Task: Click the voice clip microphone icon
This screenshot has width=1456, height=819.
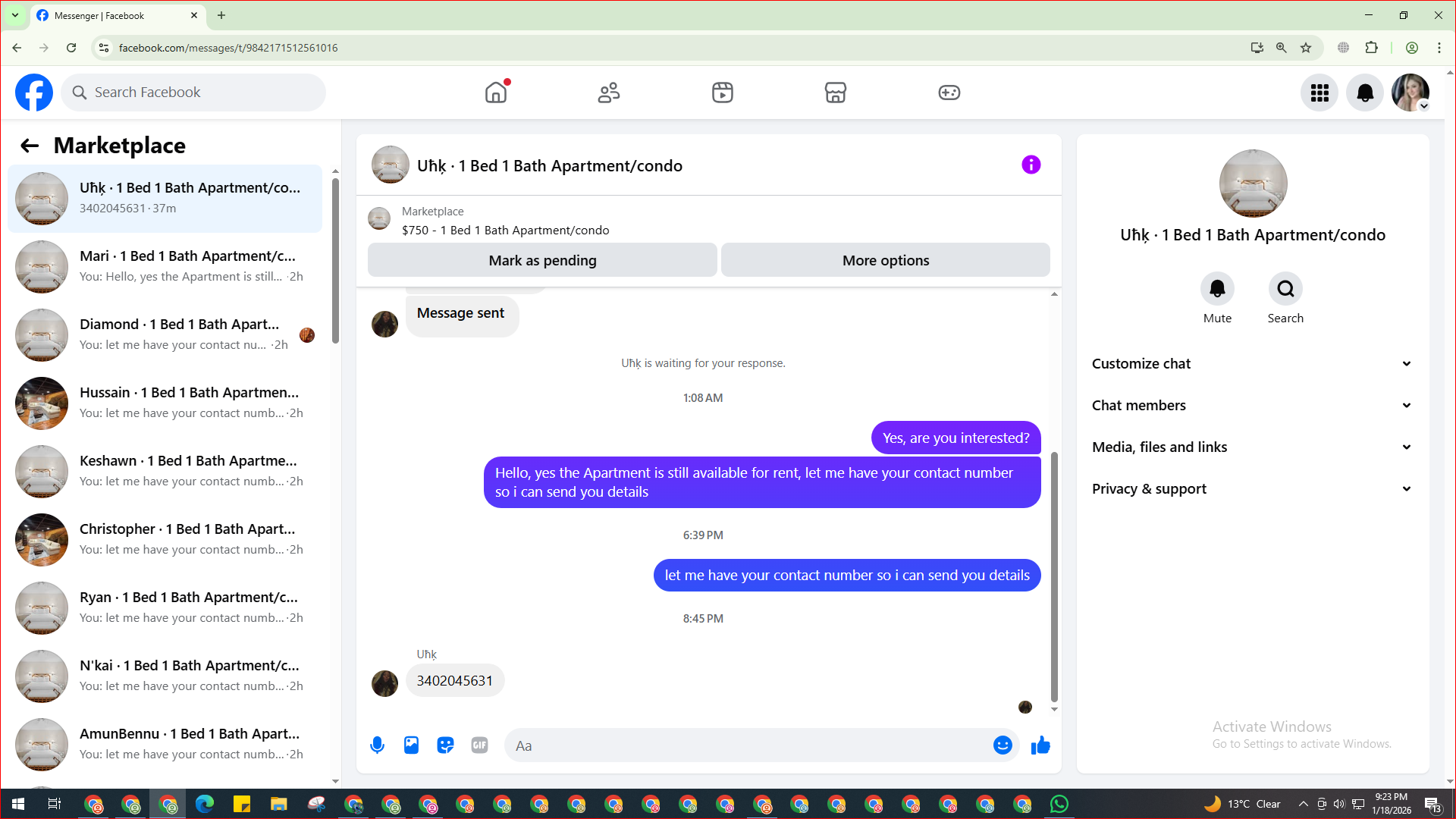Action: [x=377, y=745]
